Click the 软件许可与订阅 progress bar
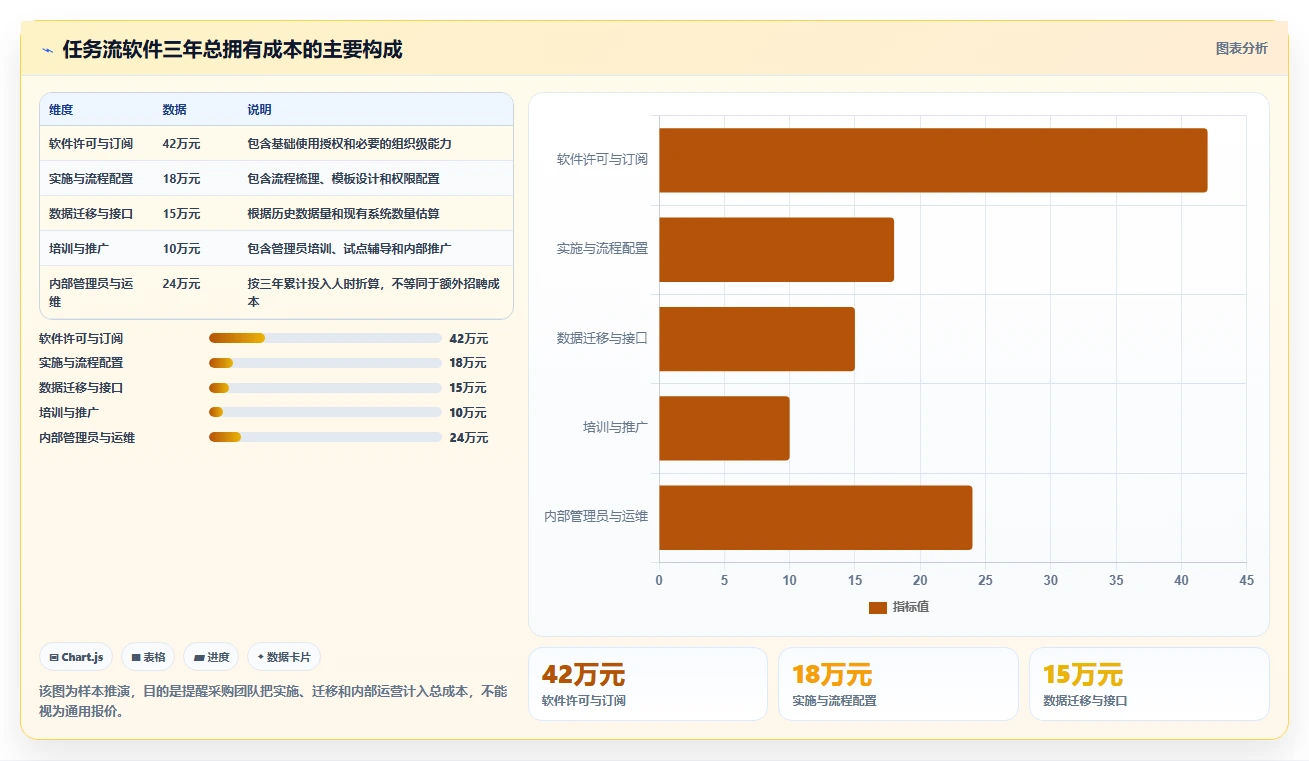The image size is (1309, 761). (325, 338)
